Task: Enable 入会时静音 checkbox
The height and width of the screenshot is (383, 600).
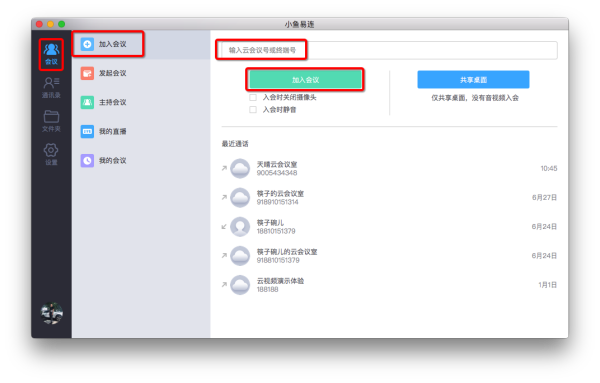Action: [x=253, y=110]
